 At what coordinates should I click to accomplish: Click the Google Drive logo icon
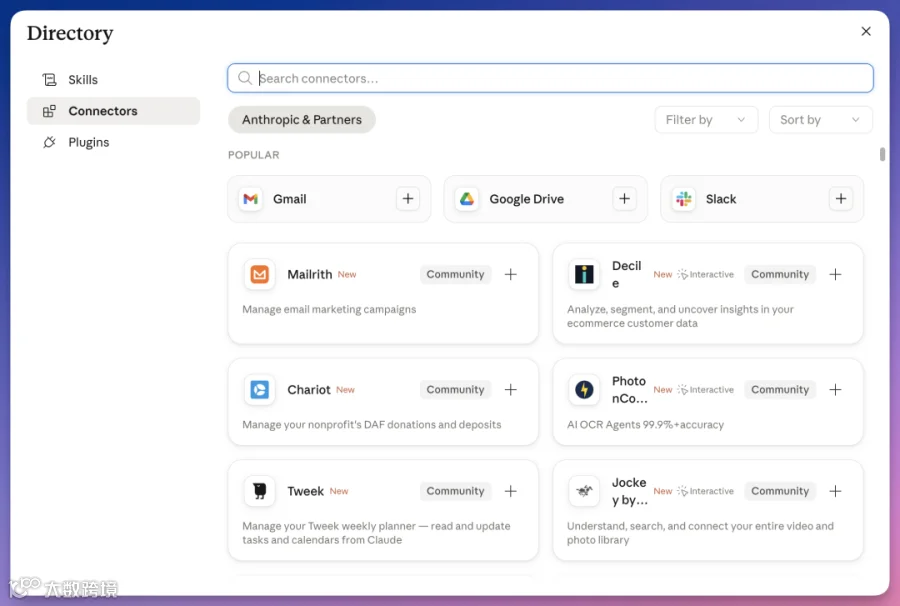click(467, 199)
